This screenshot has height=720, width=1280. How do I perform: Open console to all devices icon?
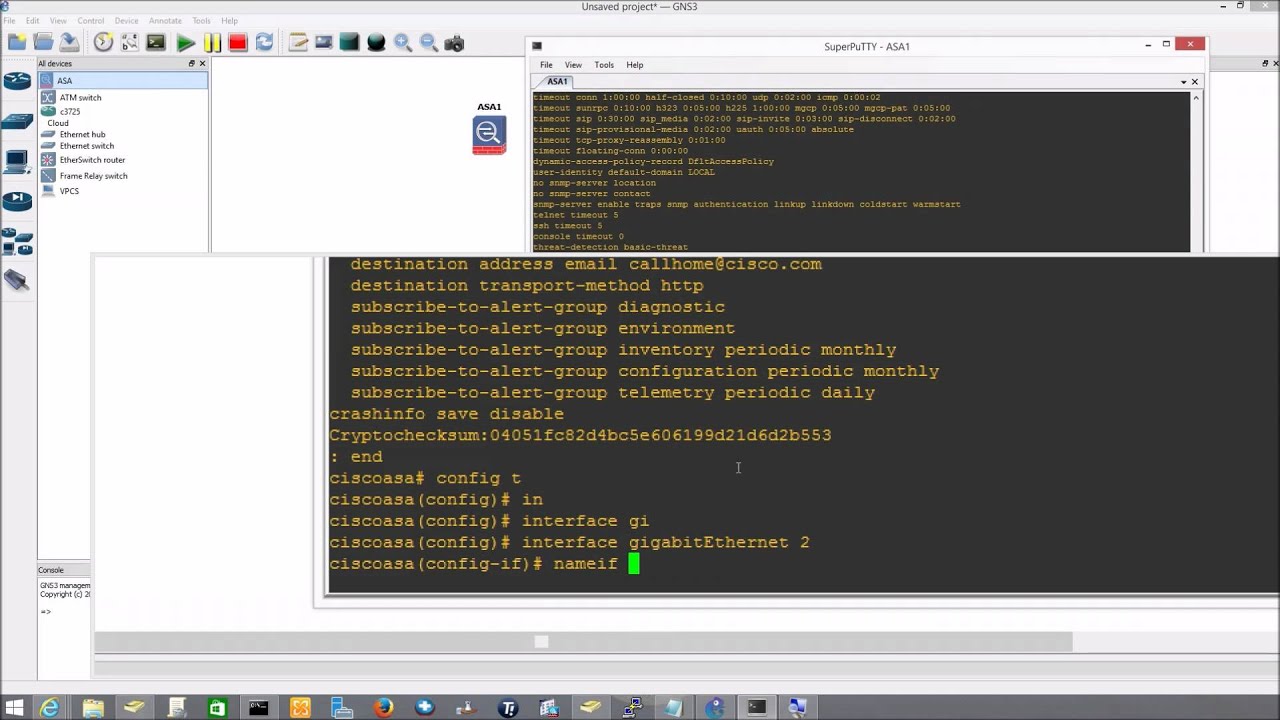156,42
